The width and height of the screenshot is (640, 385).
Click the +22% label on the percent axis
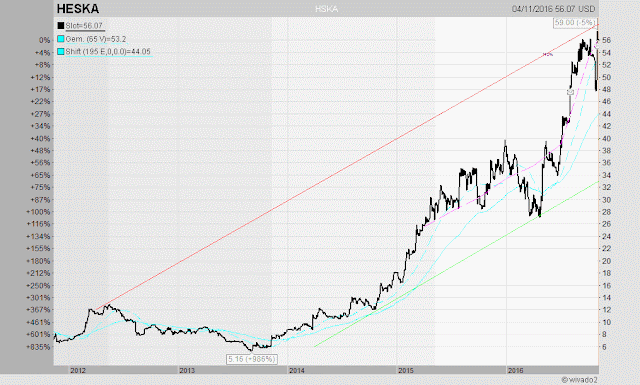[41, 102]
